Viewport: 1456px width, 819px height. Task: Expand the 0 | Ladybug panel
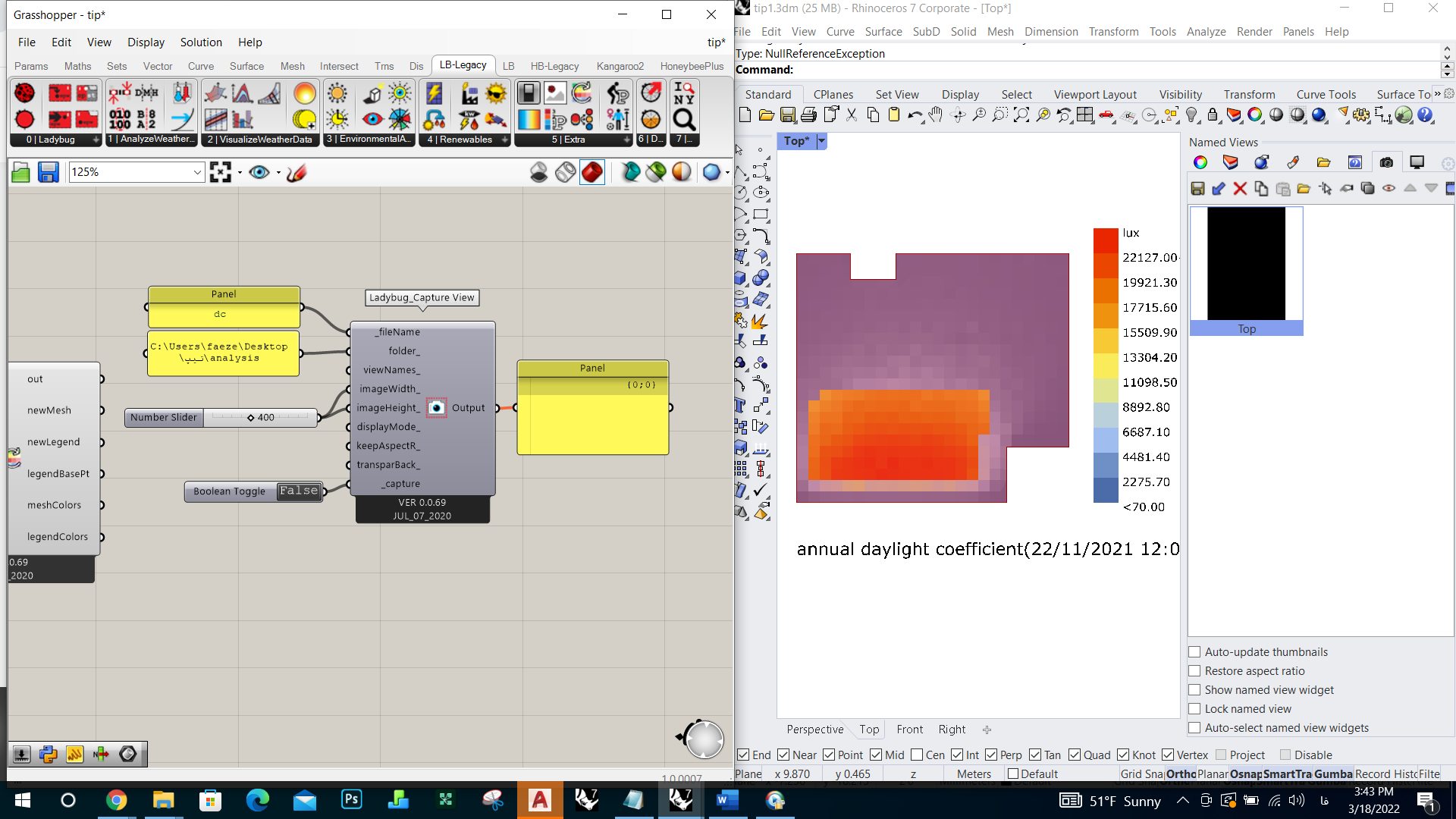coord(96,140)
